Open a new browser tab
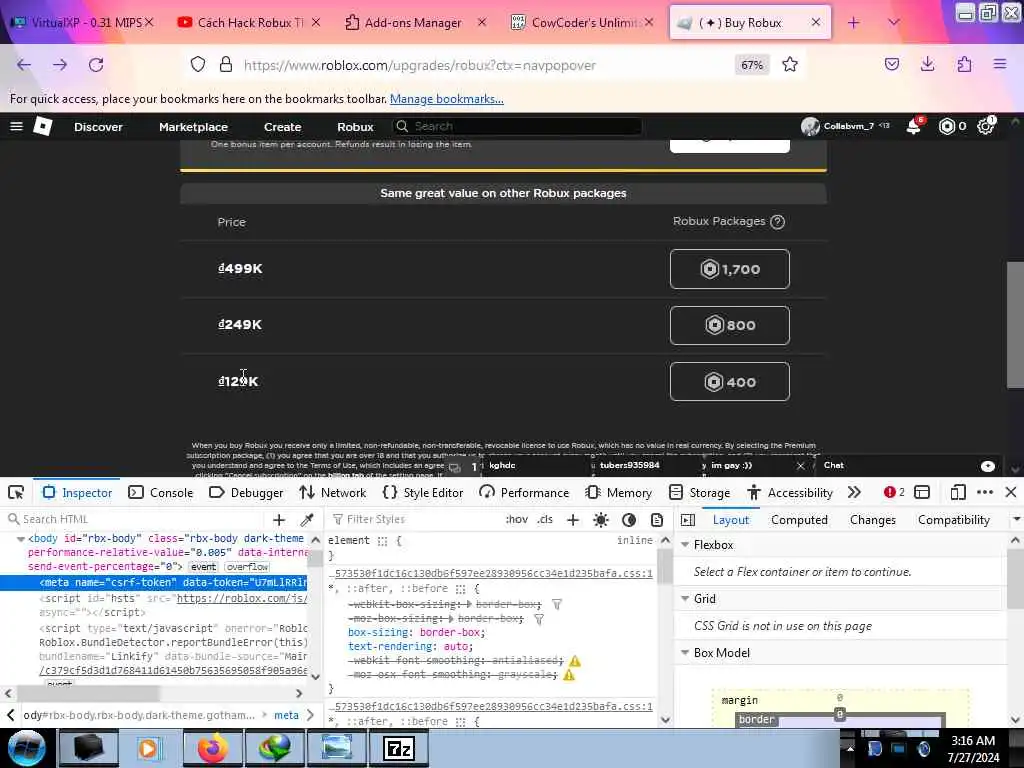 pyautogui.click(x=854, y=23)
